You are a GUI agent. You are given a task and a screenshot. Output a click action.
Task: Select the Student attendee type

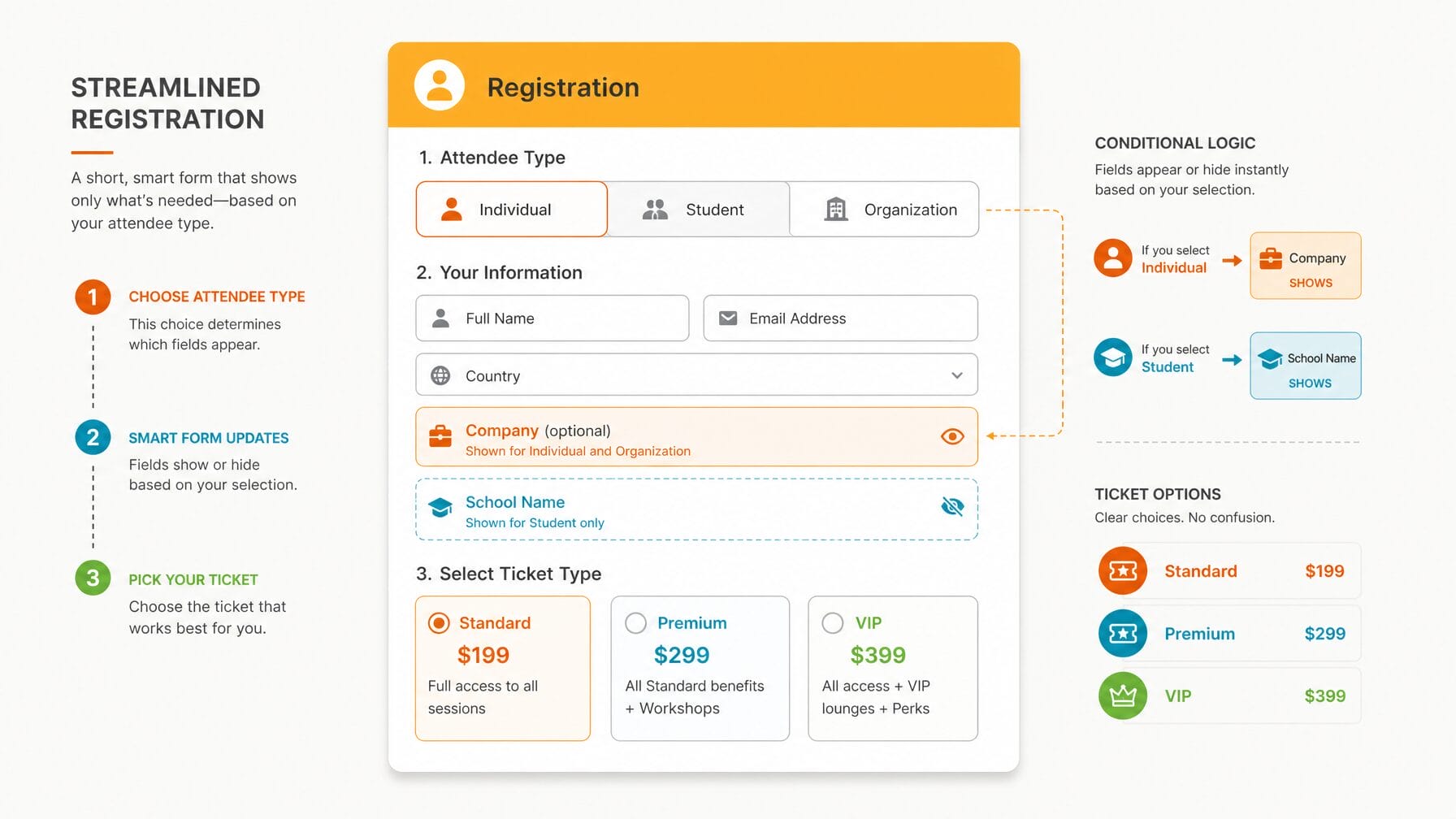pyautogui.click(x=699, y=210)
